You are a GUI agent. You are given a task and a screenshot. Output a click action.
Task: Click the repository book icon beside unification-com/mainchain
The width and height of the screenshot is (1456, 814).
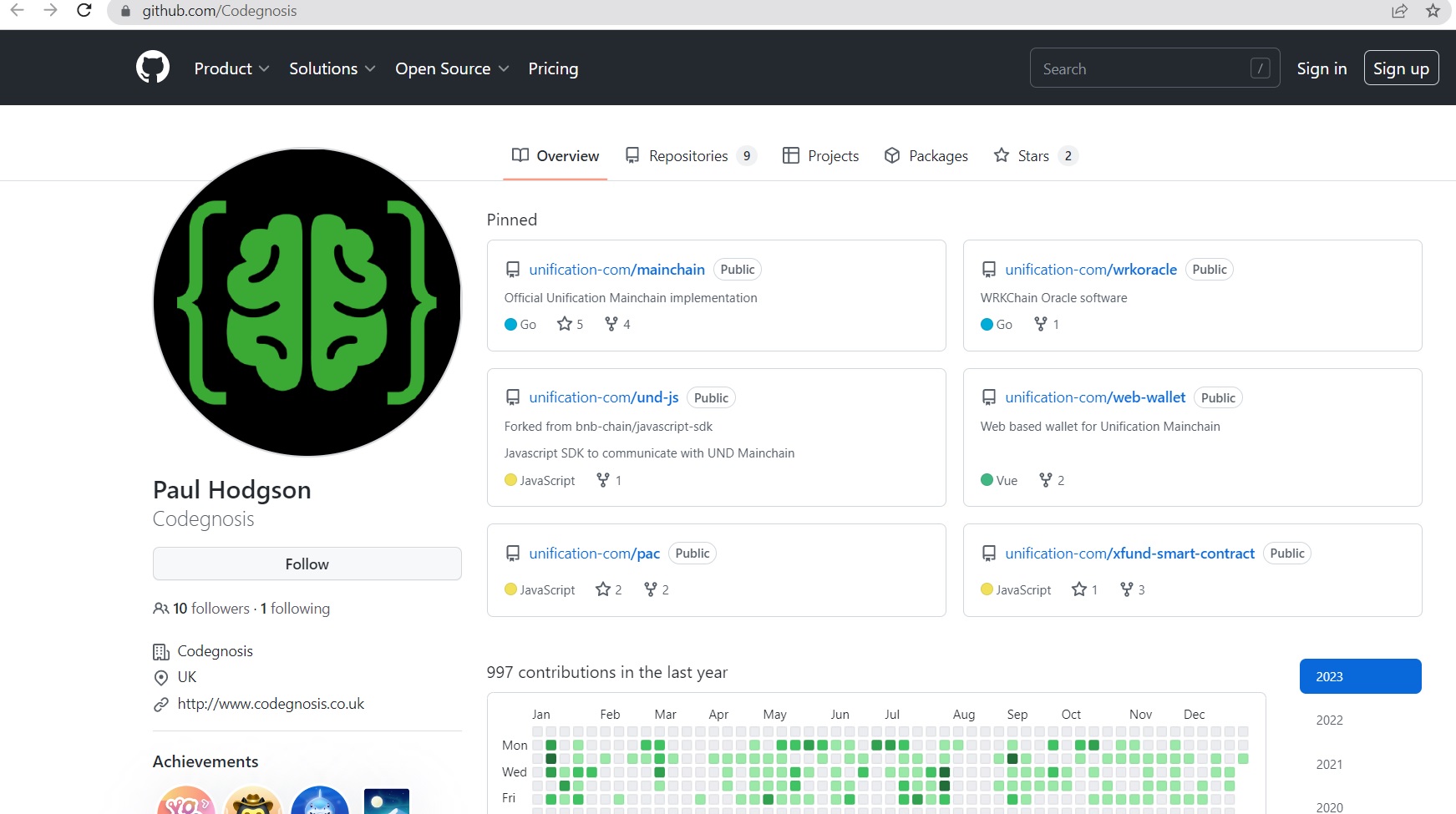click(x=511, y=269)
